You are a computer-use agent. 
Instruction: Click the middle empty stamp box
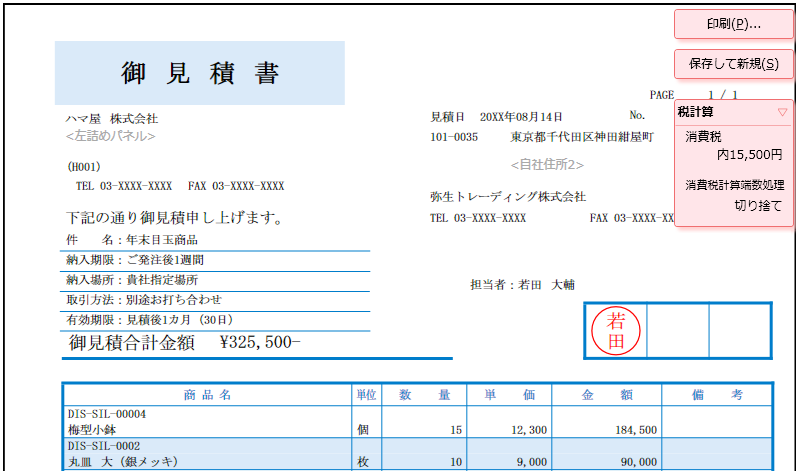[677, 330]
